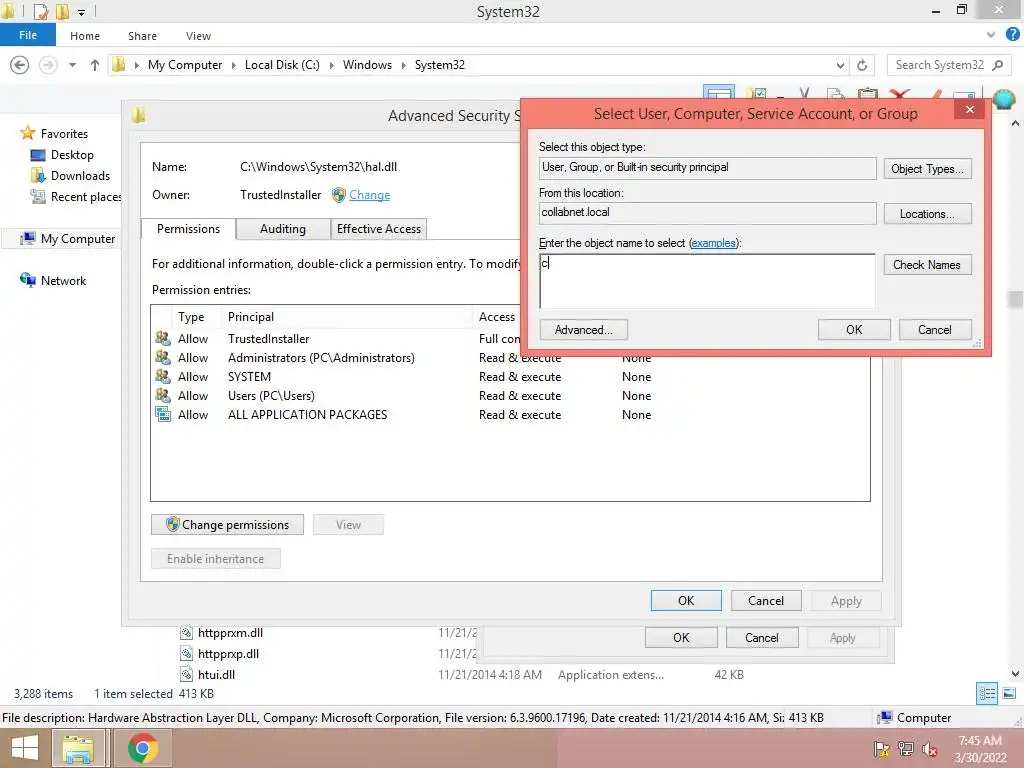Open the File ribbon menu

[28, 35]
